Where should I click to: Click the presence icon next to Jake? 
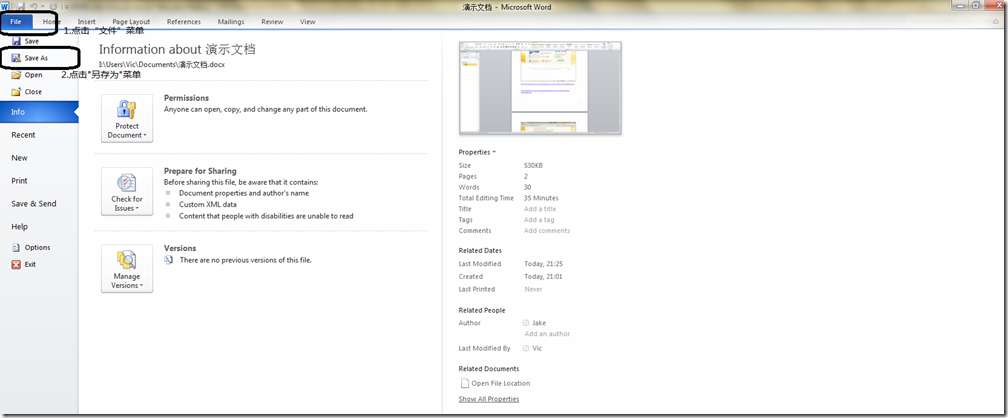click(x=526, y=323)
